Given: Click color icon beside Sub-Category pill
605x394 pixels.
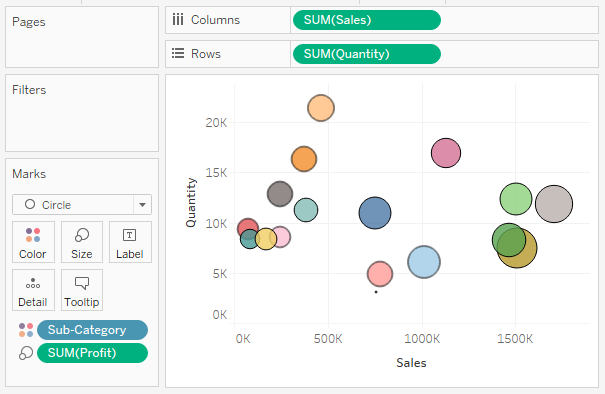Looking at the screenshot, I should pyautogui.click(x=26, y=330).
